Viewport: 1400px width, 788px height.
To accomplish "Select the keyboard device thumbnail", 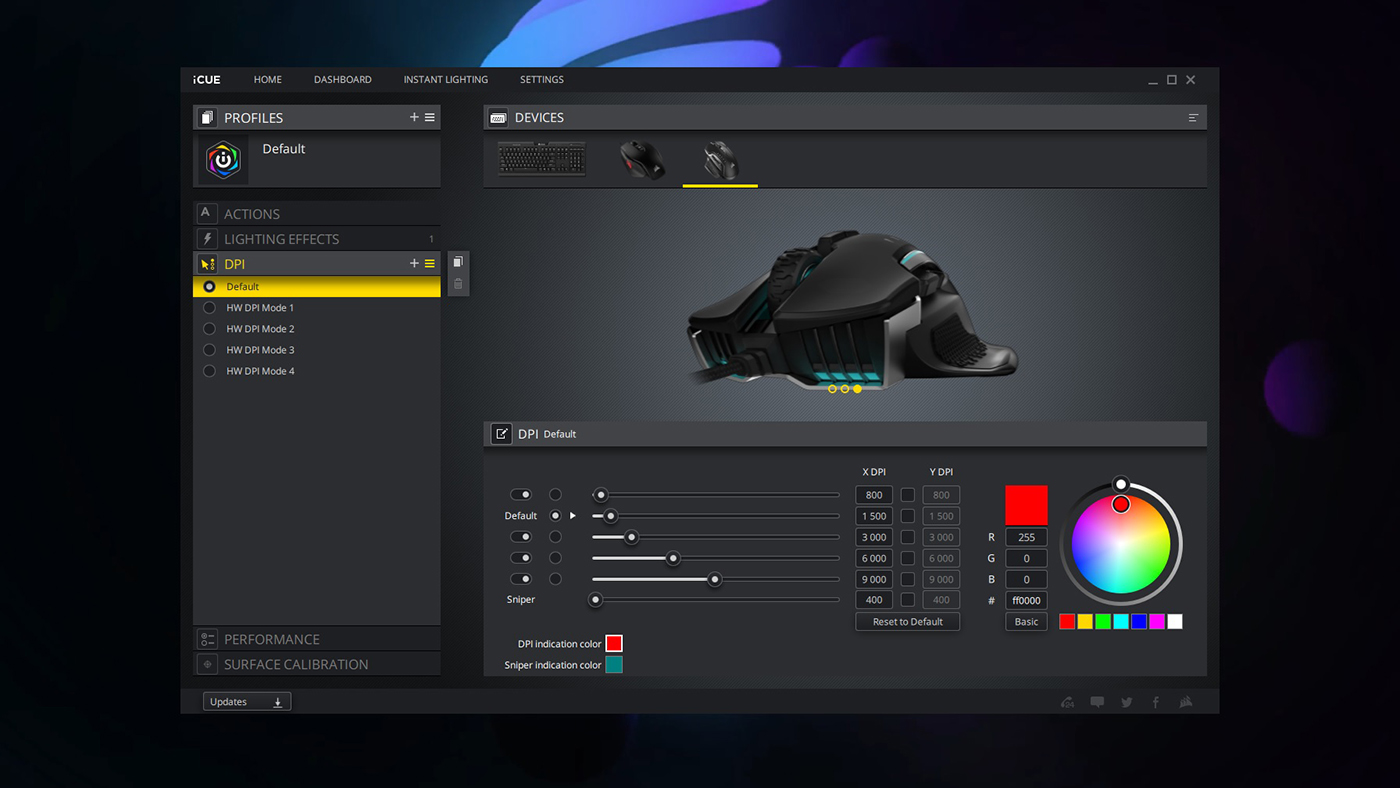I will click(x=542, y=159).
